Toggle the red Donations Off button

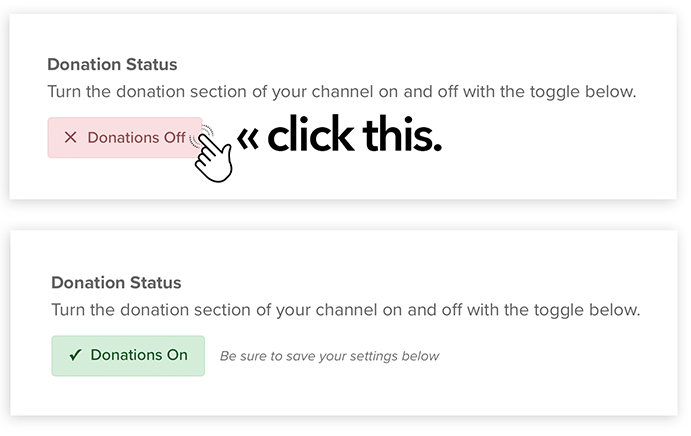(125, 138)
